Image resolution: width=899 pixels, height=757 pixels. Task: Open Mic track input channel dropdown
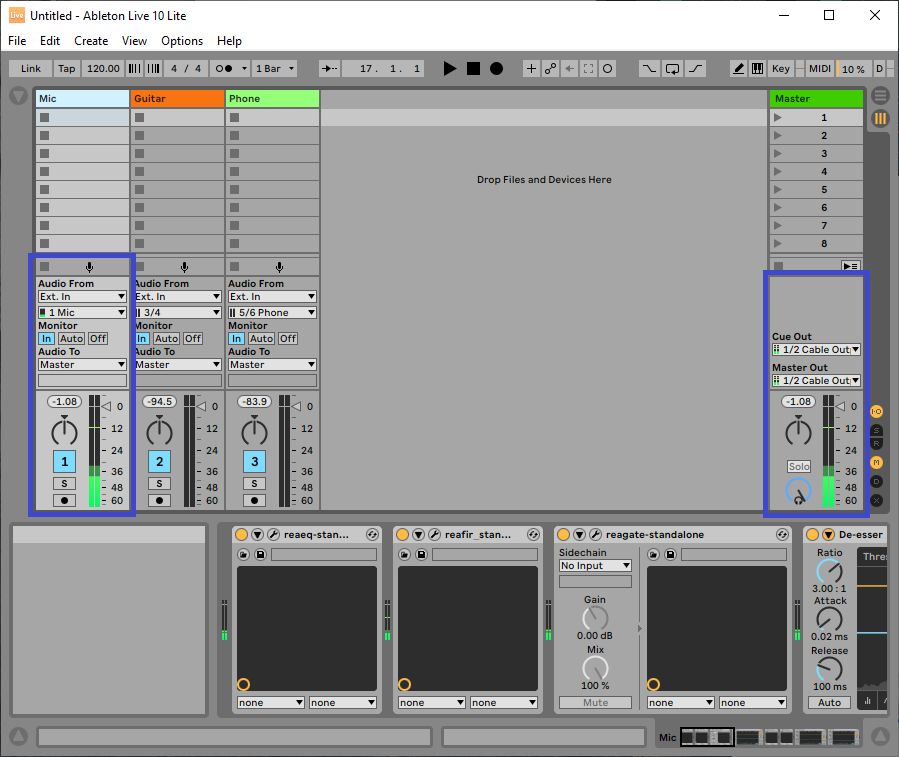pyautogui.click(x=83, y=313)
